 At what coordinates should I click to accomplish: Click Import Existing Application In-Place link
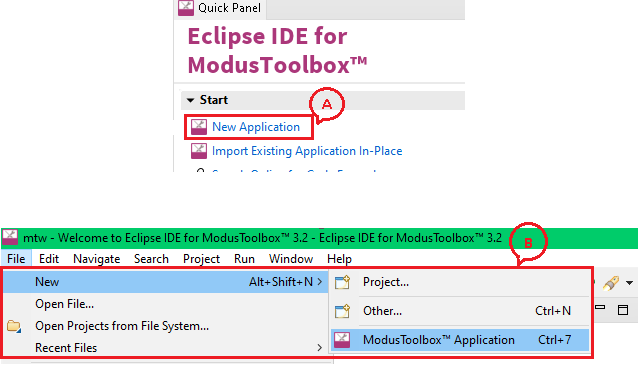coord(307,151)
